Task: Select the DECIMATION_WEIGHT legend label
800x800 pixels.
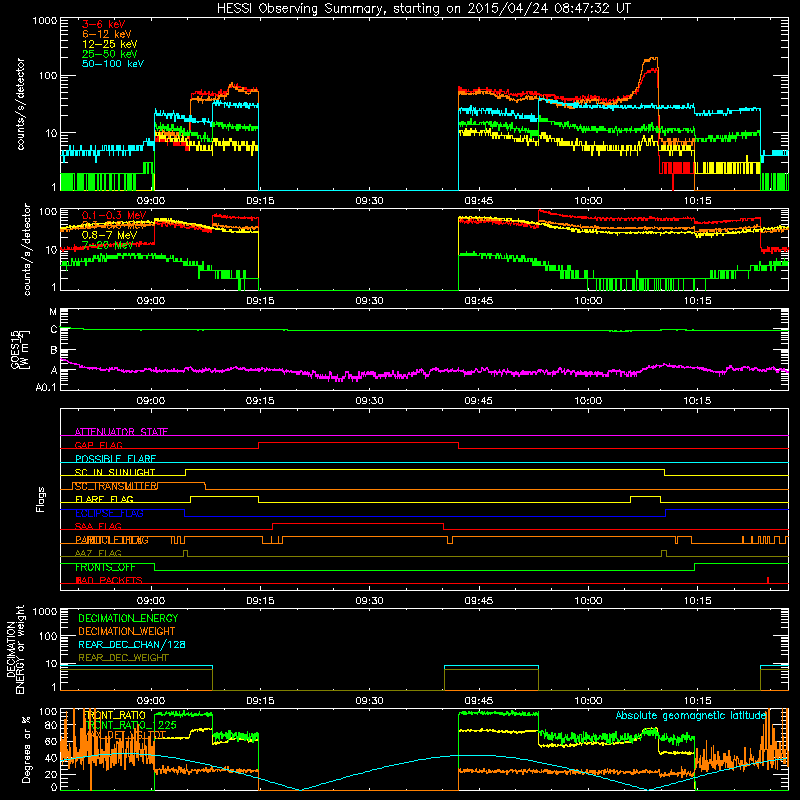Action: 127,631
